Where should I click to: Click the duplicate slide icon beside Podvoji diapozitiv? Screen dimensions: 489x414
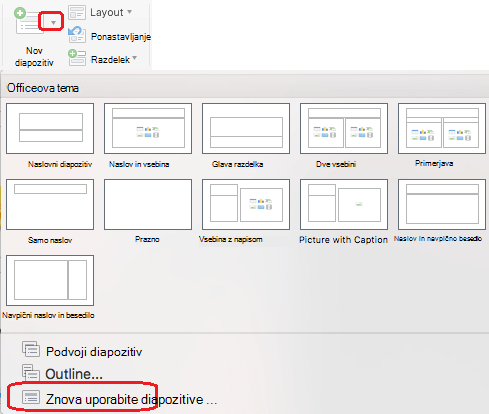point(31,349)
